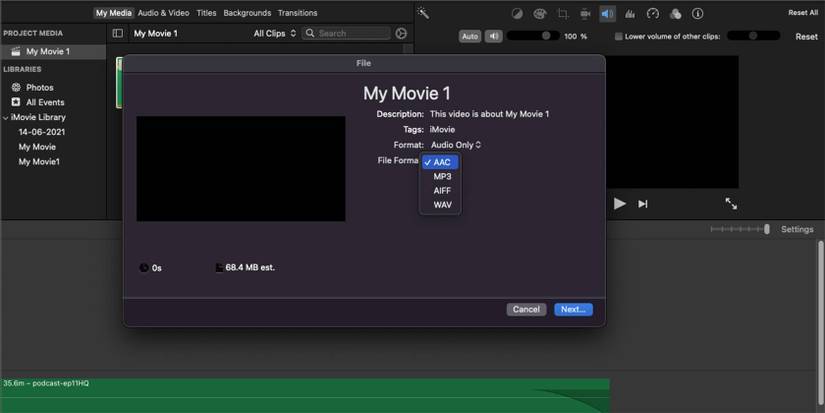825x413 pixels.
Task: Click the magic wand auto-enhance icon
Action: click(422, 13)
